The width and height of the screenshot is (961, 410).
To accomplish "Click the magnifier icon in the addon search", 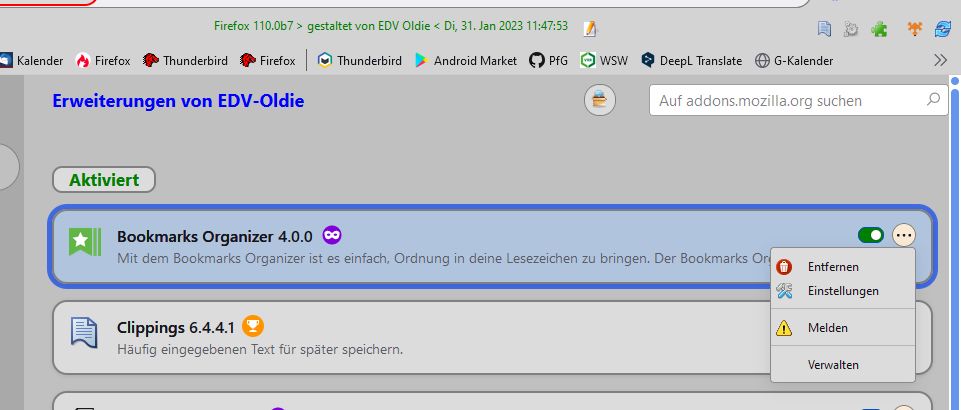I will point(933,99).
